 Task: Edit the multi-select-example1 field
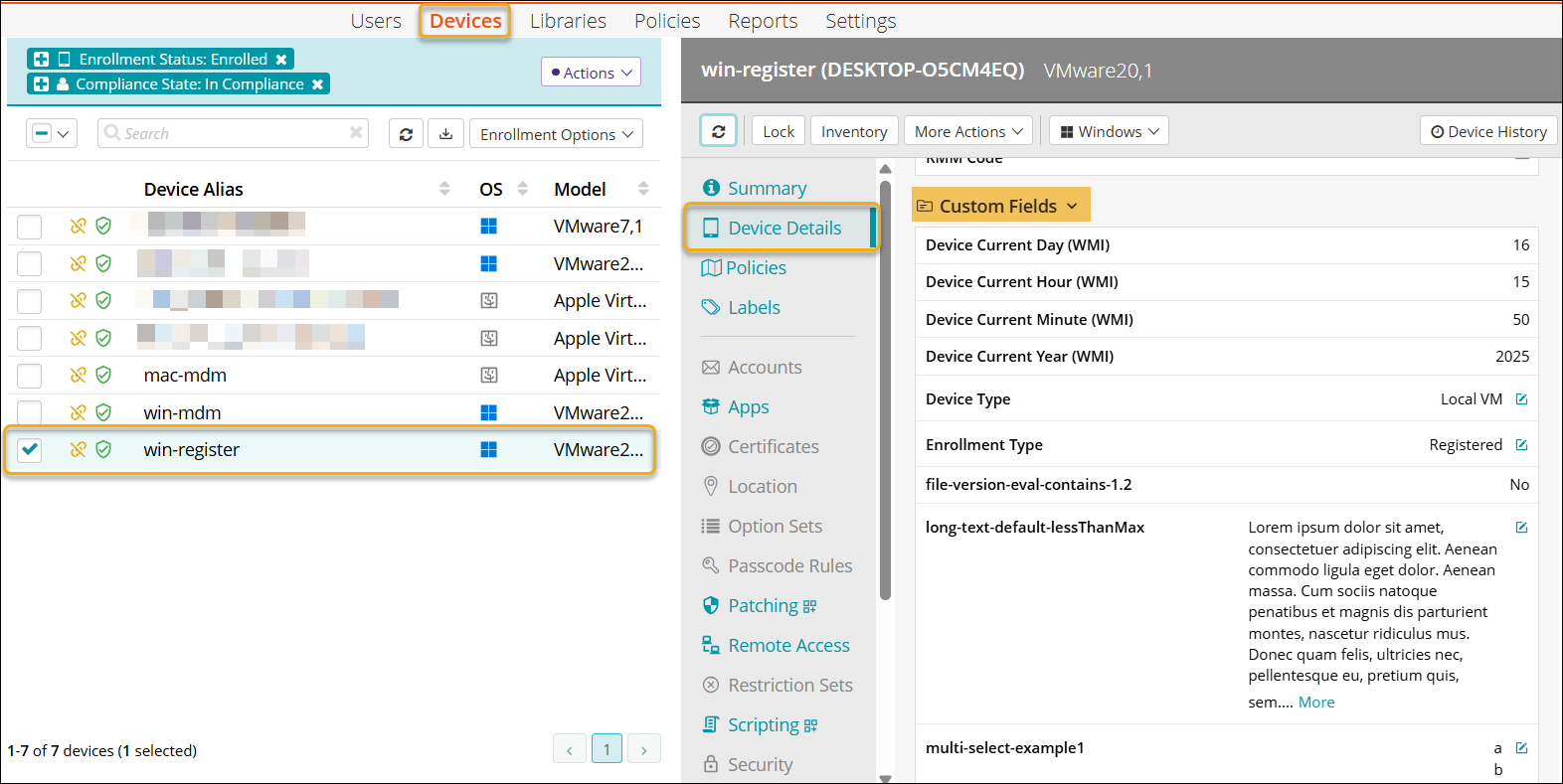pos(1521,748)
